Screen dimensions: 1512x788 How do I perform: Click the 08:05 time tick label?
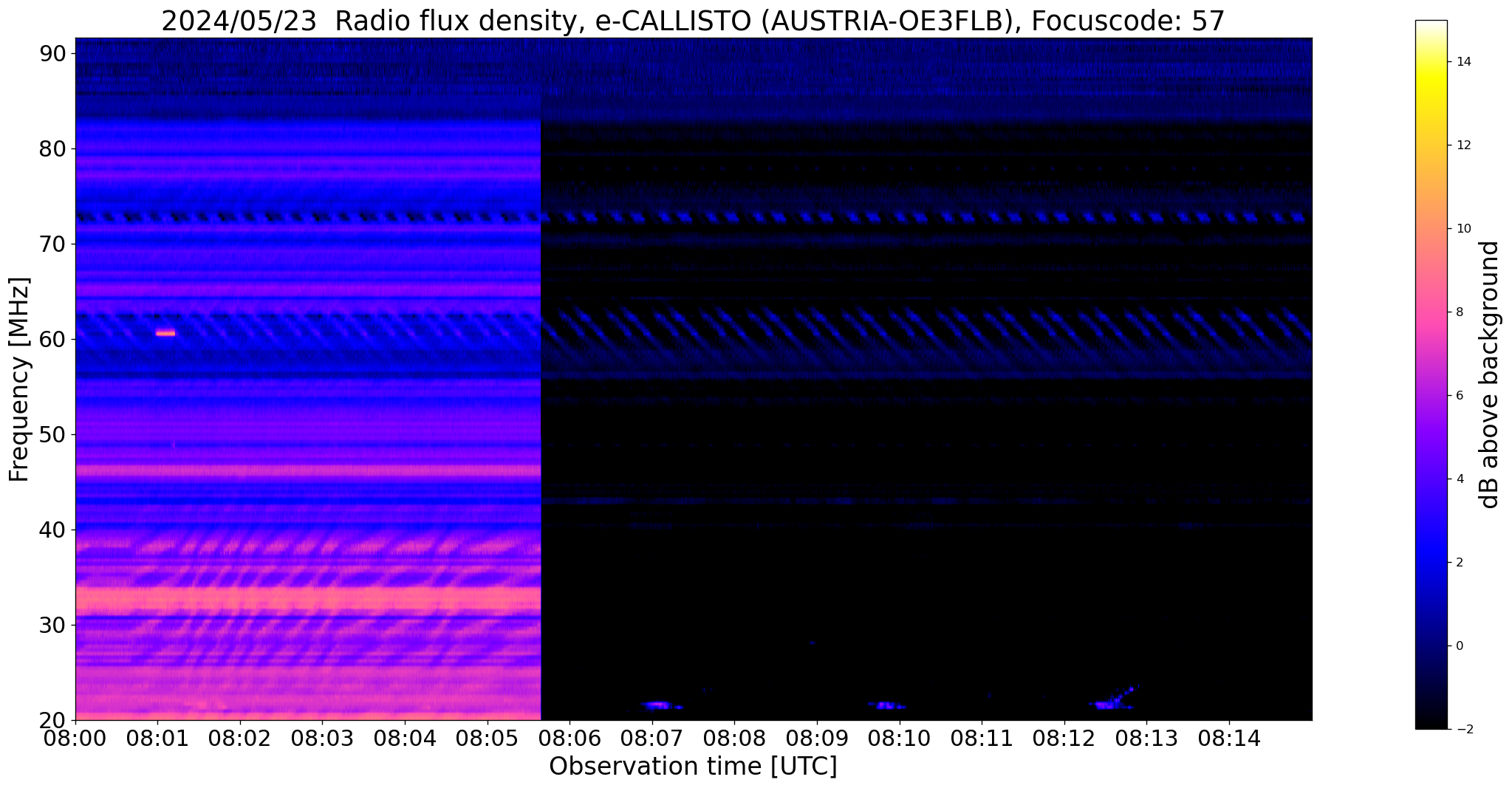point(487,739)
